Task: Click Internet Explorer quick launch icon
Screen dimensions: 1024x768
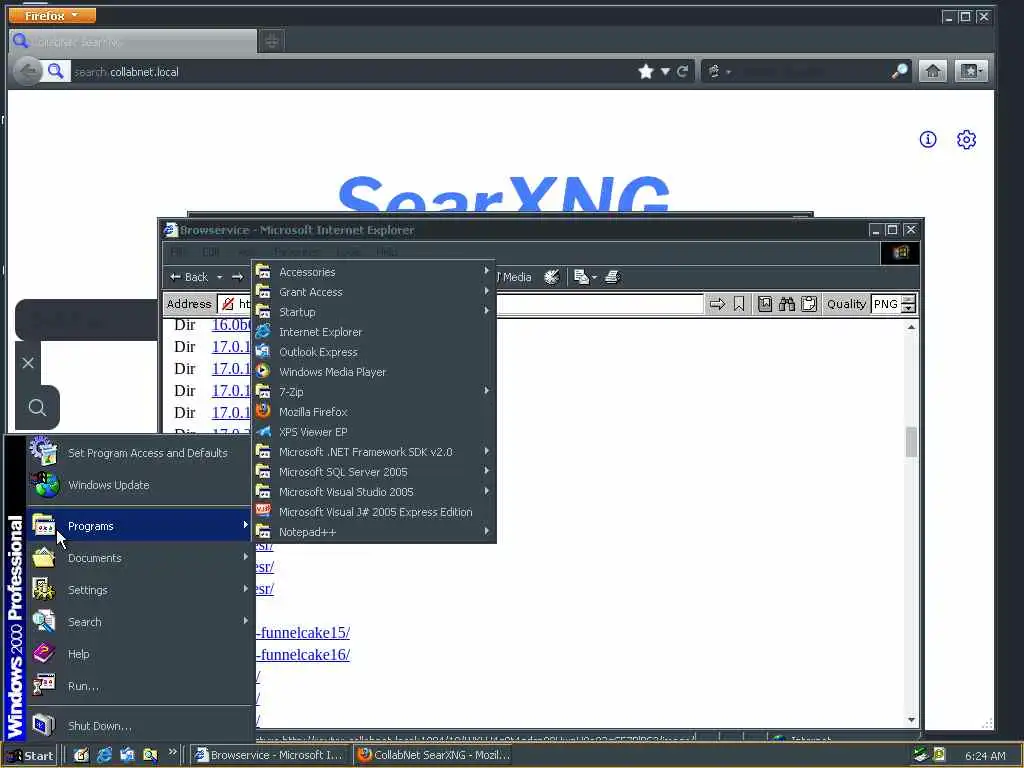Action: click(x=104, y=755)
